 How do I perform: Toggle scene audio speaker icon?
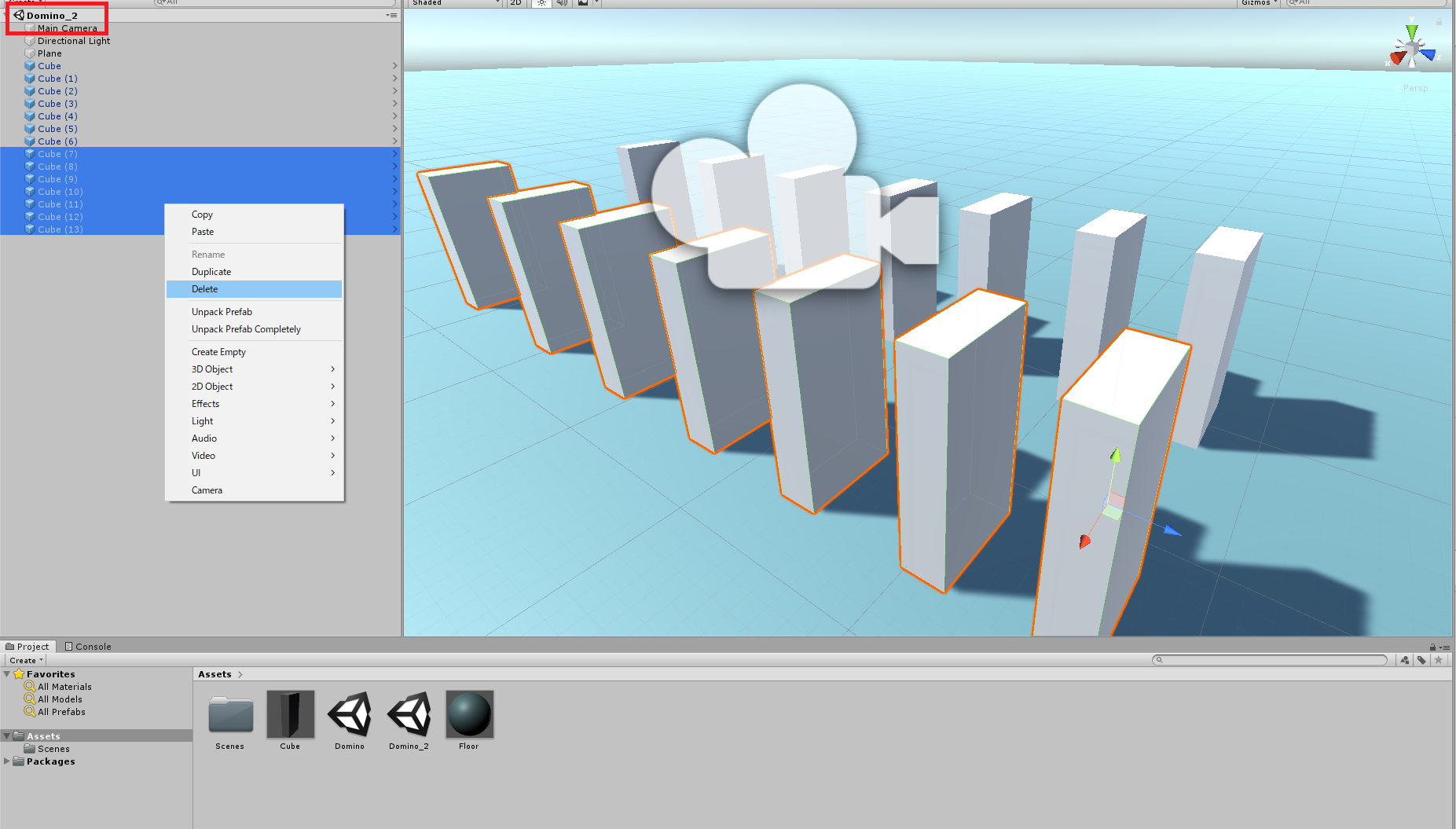(562, 3)
